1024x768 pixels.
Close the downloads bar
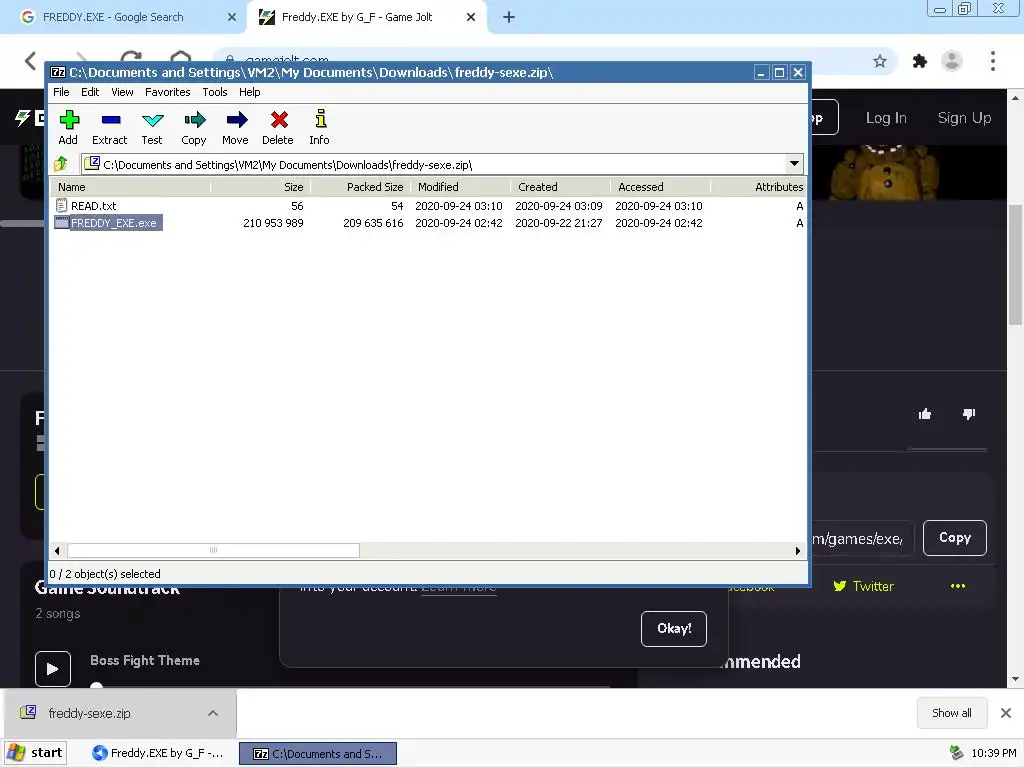1006,712
